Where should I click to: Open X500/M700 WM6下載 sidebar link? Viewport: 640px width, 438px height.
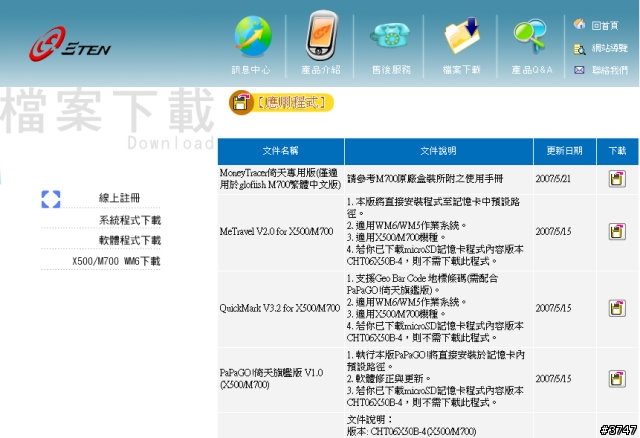tap(116, 261)
